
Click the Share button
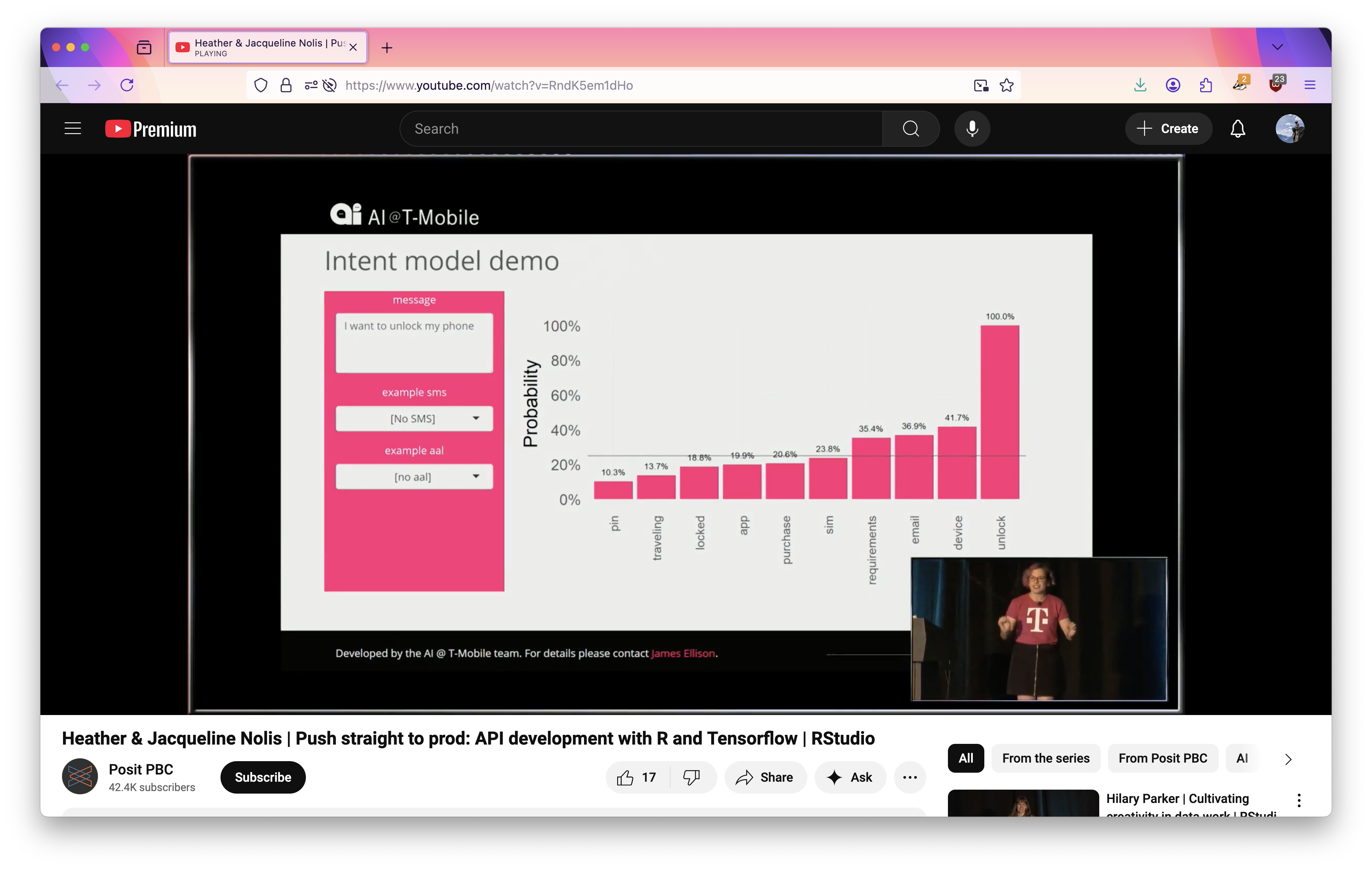765,777
